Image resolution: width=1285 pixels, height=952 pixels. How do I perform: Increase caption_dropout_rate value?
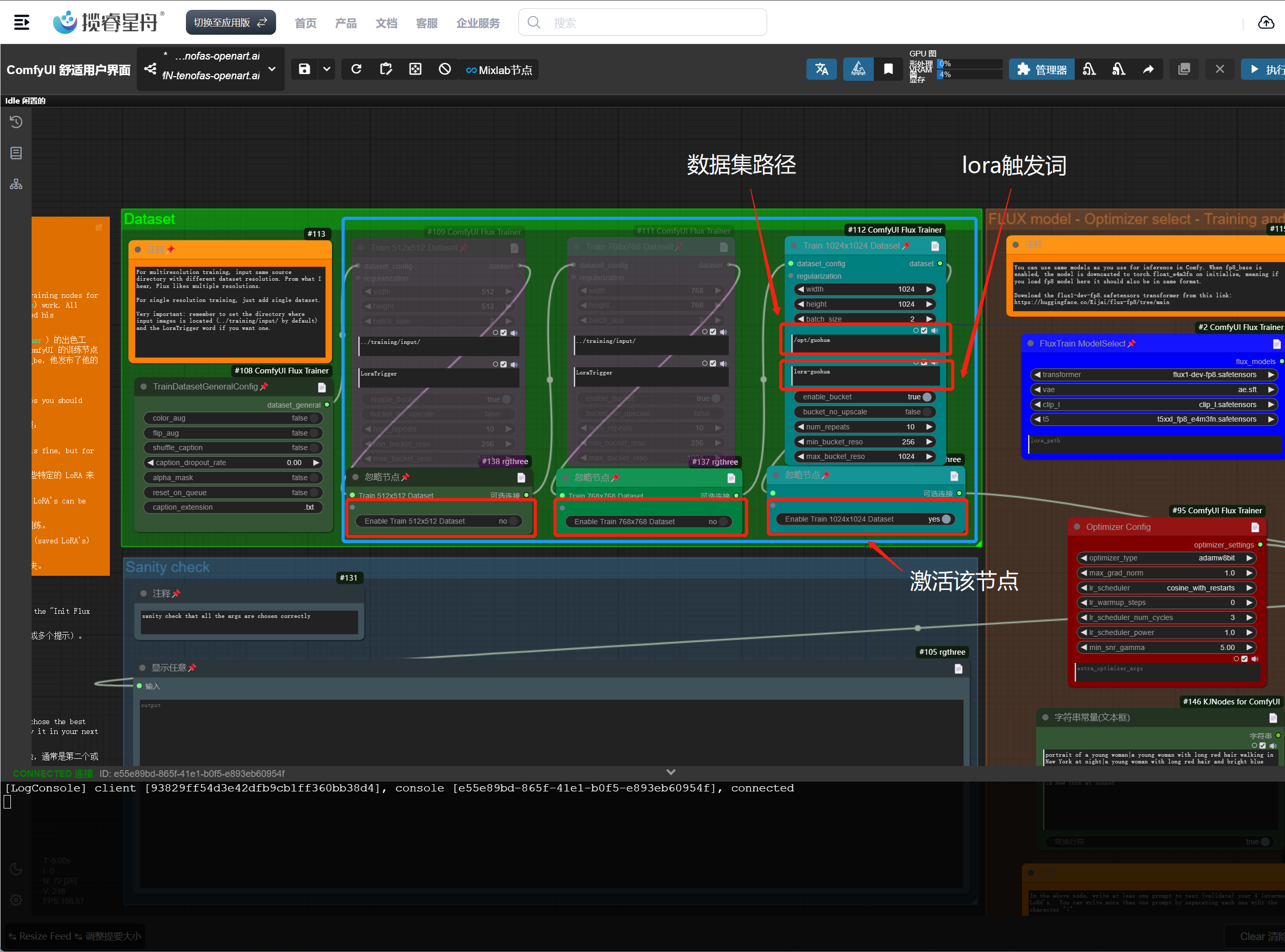pyautogui.click(x=316, y=463)
